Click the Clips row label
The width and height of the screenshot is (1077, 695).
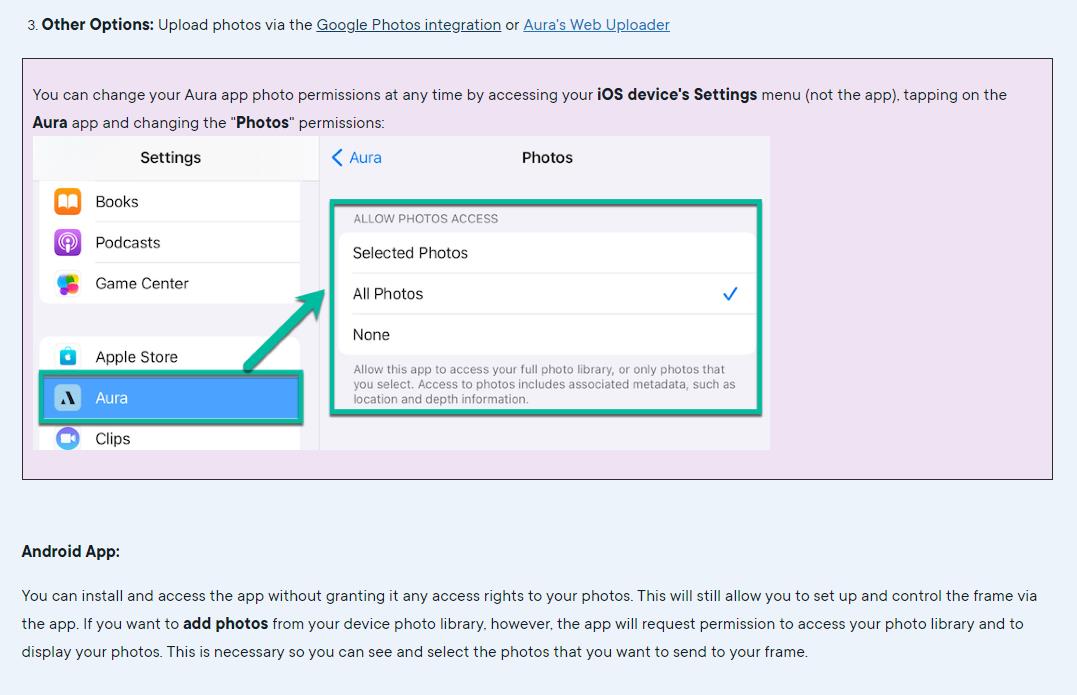click(x=113, y=439)
